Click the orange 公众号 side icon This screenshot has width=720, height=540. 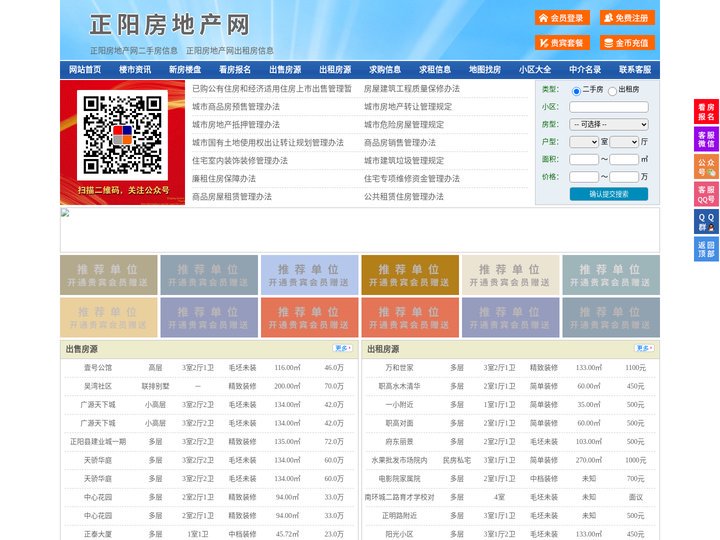pyautogui.click(x=706, y=167)
